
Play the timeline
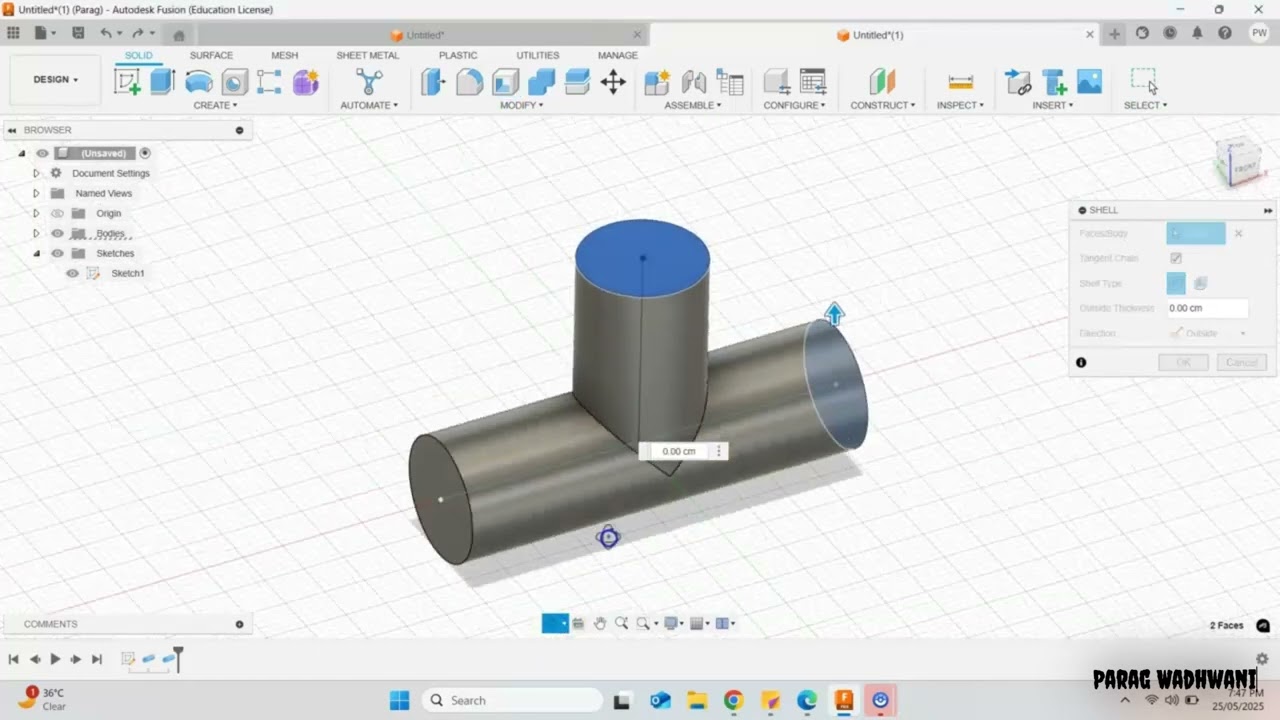point(55,659)
